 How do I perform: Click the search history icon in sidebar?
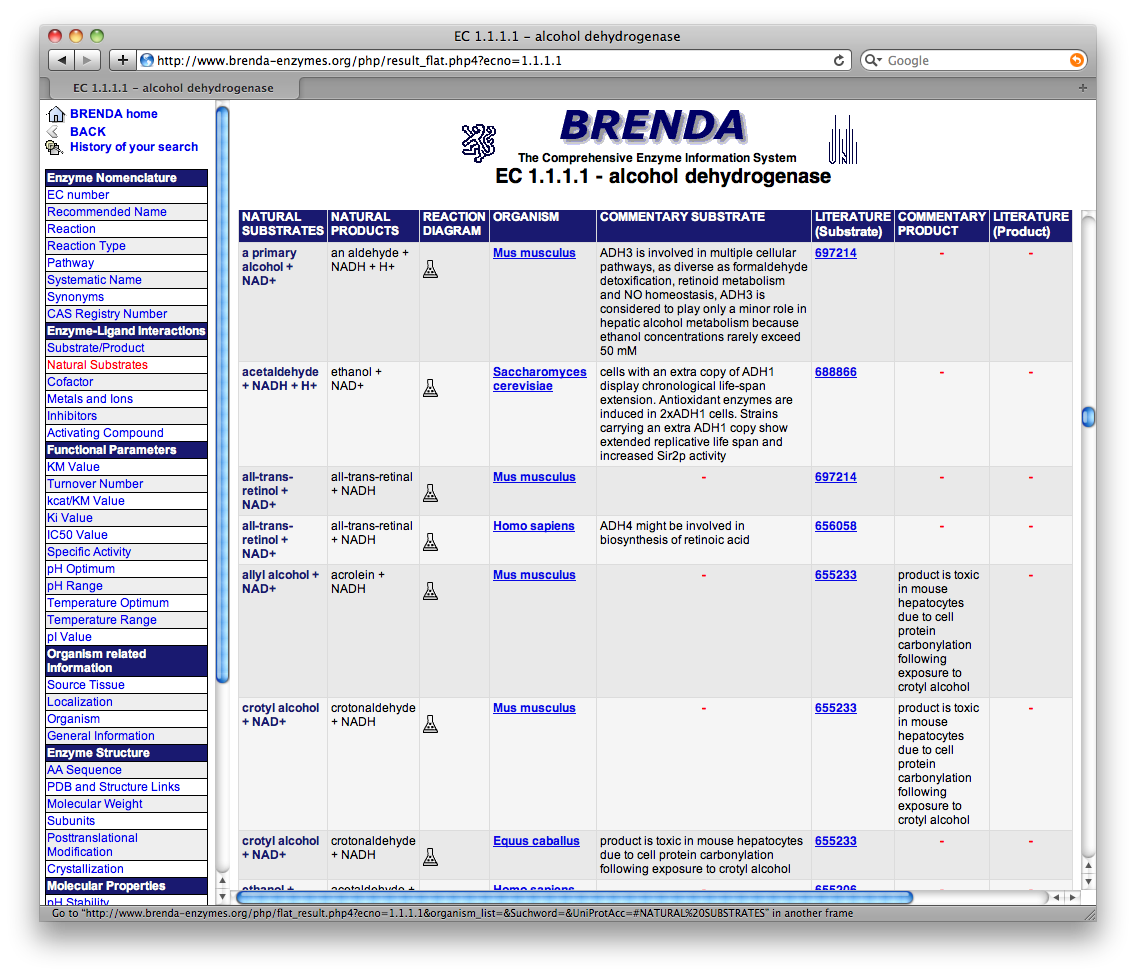(54, 147)
